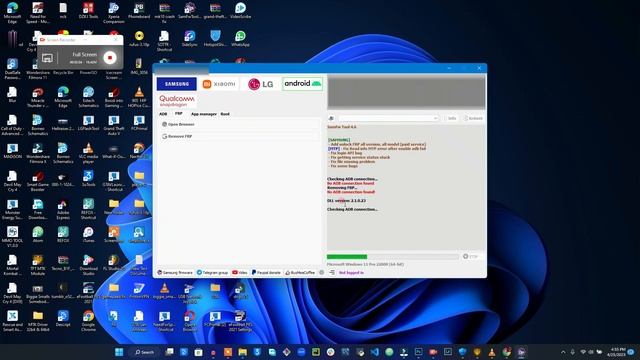Open Microsoft Edge desktop shortcut at top-left
640x360 pixels.
point(12,12)
